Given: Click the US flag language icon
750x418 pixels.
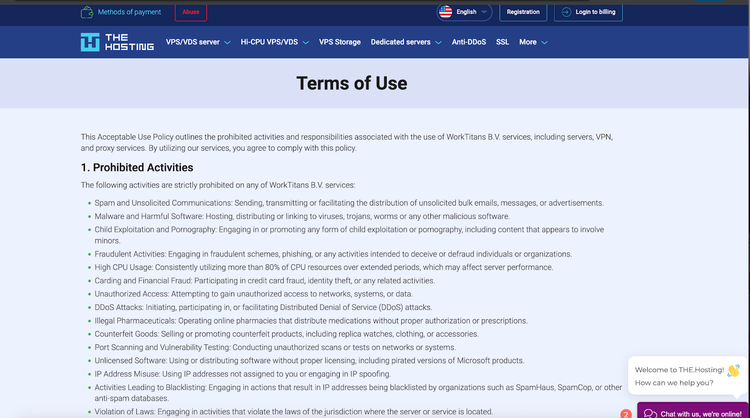Looking at the screenshot, I should click(x=445, y=12).
